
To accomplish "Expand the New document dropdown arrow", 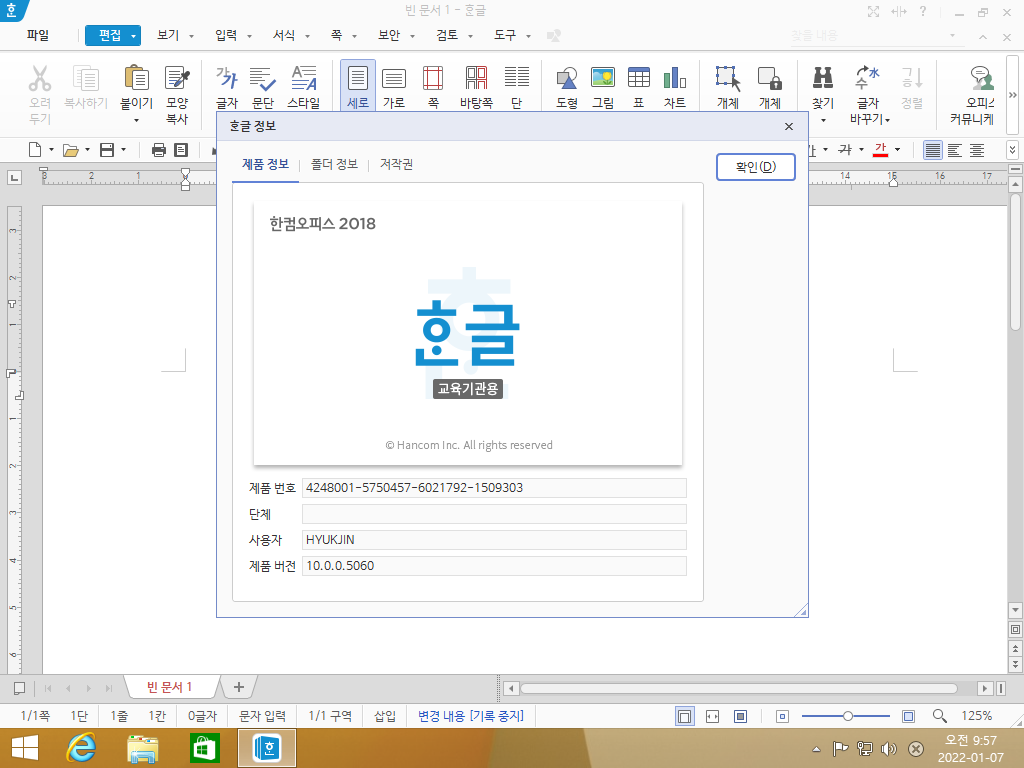I will tap(51, 150).
